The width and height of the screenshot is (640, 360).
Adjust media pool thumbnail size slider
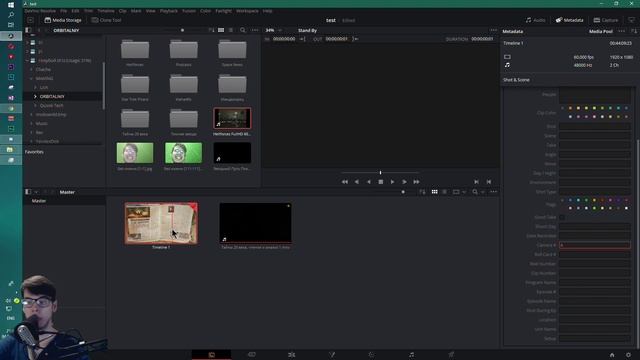pos(403,192)
